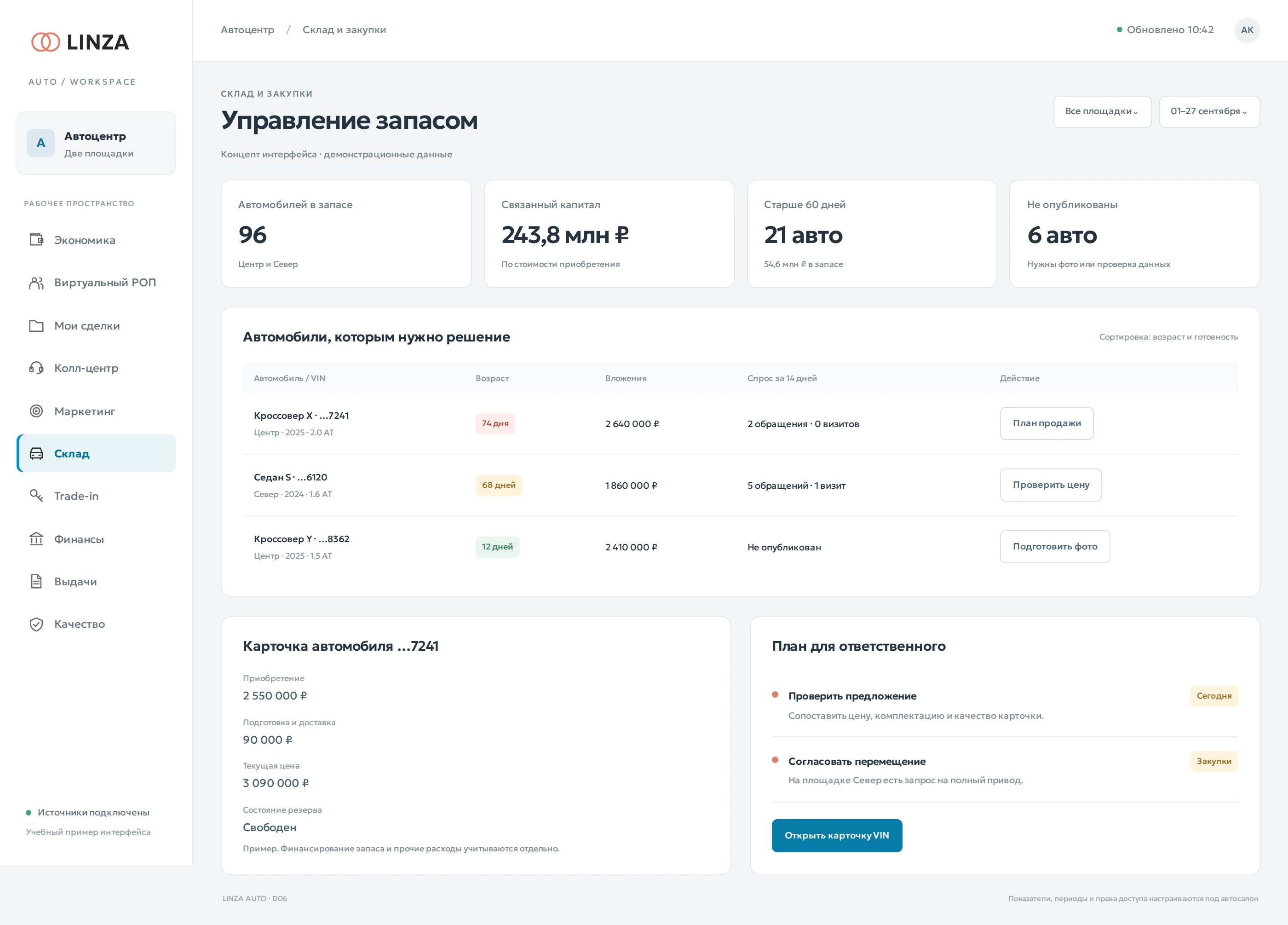Screen dimensions: 1288x925
Task: Click the Автоцентр A workspace badge
Action: click(41, 143)
